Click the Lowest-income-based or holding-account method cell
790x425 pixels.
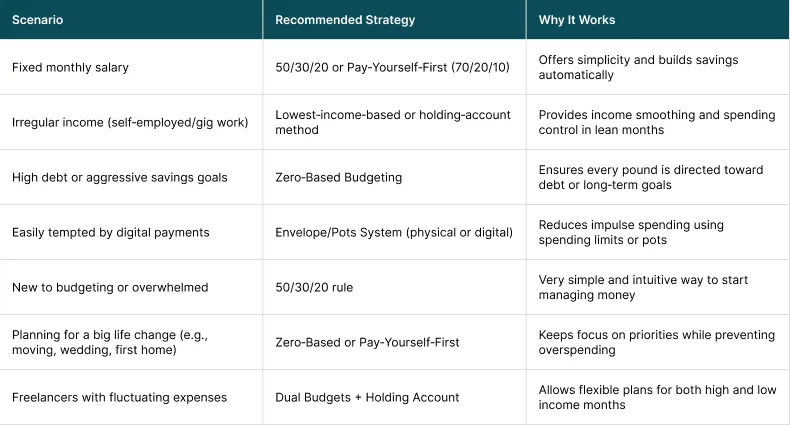pyautogui.click(x=393, y=123)
